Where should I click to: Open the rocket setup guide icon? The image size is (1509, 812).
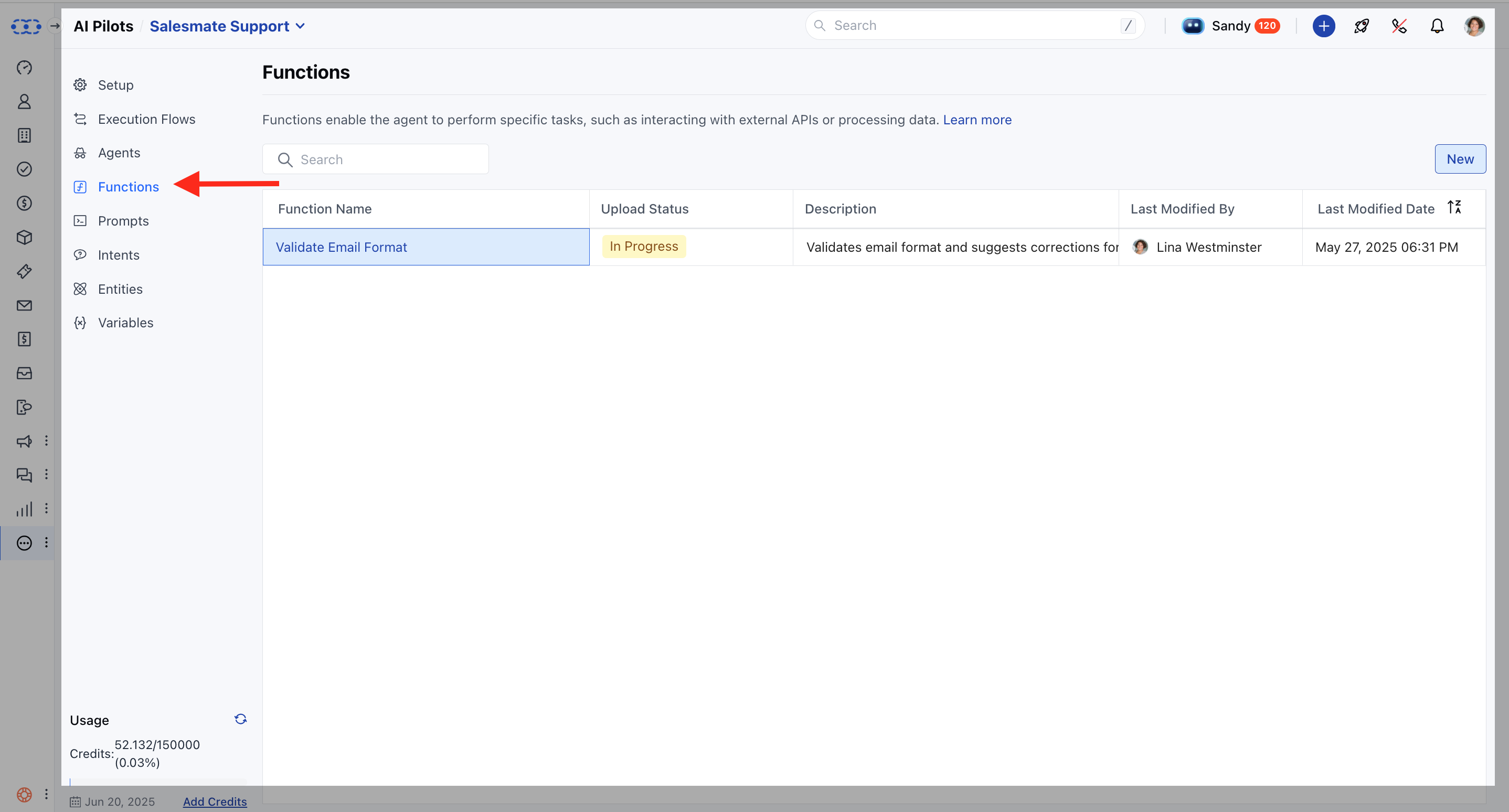(x=1362, y=26)
